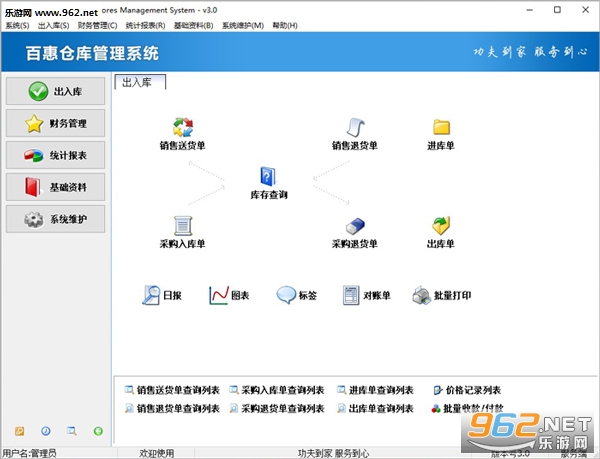Viewport: 600px width, 459px height.
Task: Open the 系统(S) menu
Action: 17,26
